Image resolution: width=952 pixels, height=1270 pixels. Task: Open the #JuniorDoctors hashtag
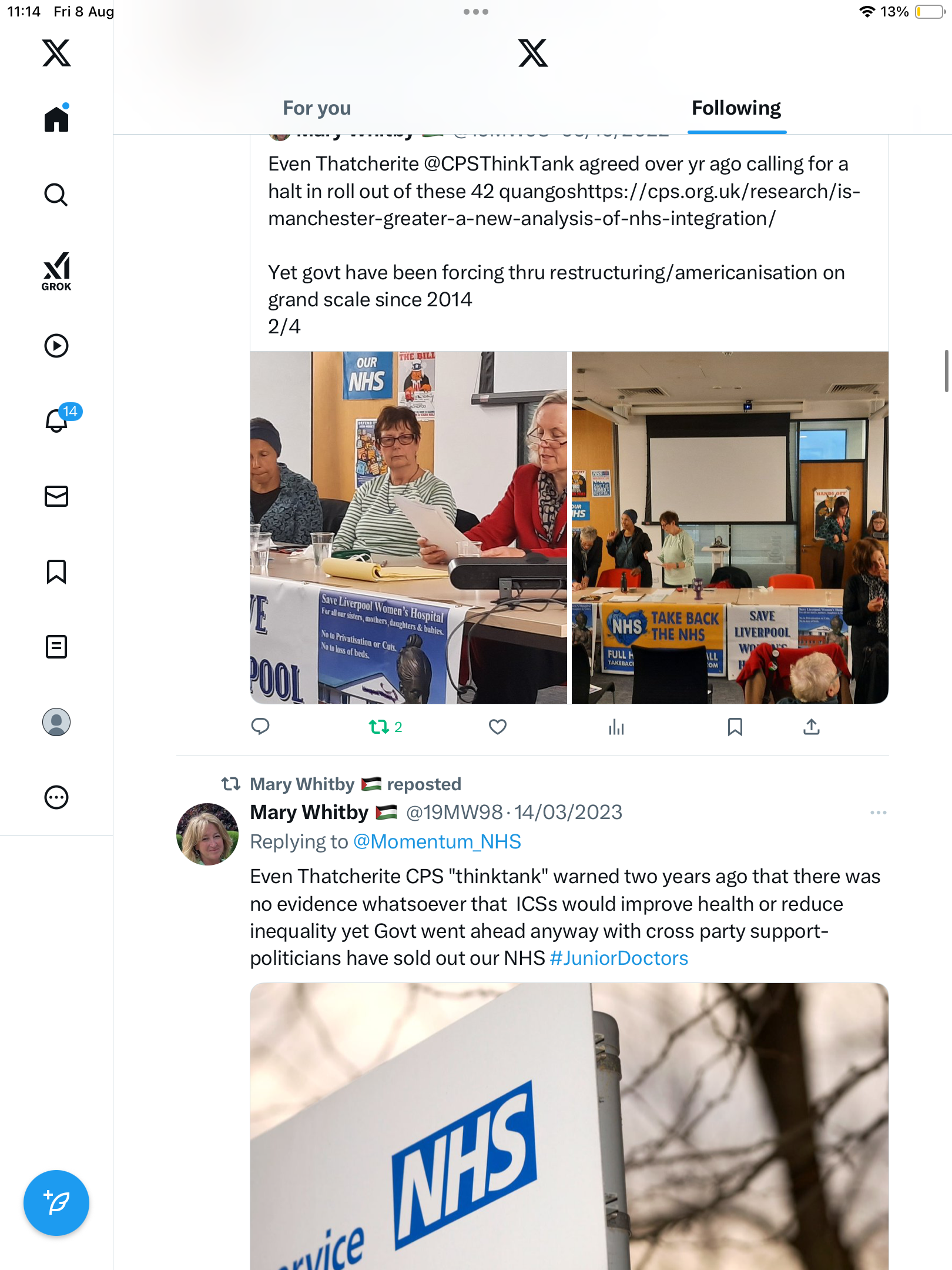[619, 958]
